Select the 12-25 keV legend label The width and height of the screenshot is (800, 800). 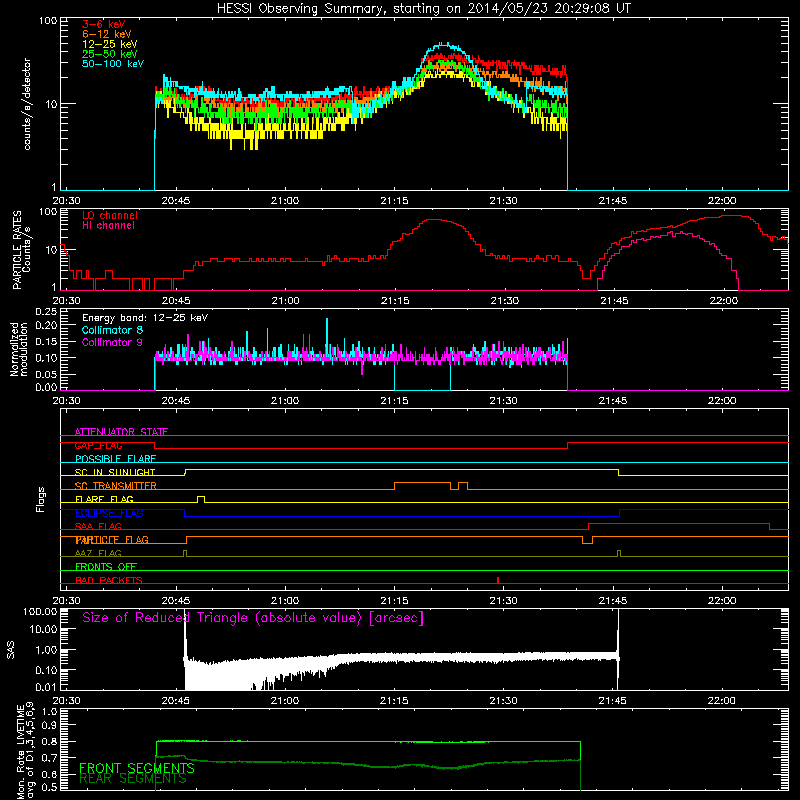[110, 44]
